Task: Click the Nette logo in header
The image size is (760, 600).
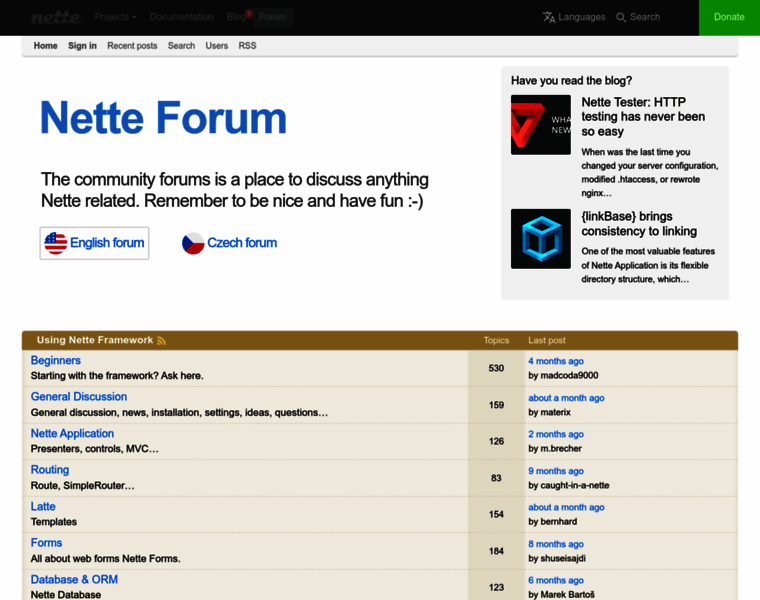Action: click(x=56, y=17)
